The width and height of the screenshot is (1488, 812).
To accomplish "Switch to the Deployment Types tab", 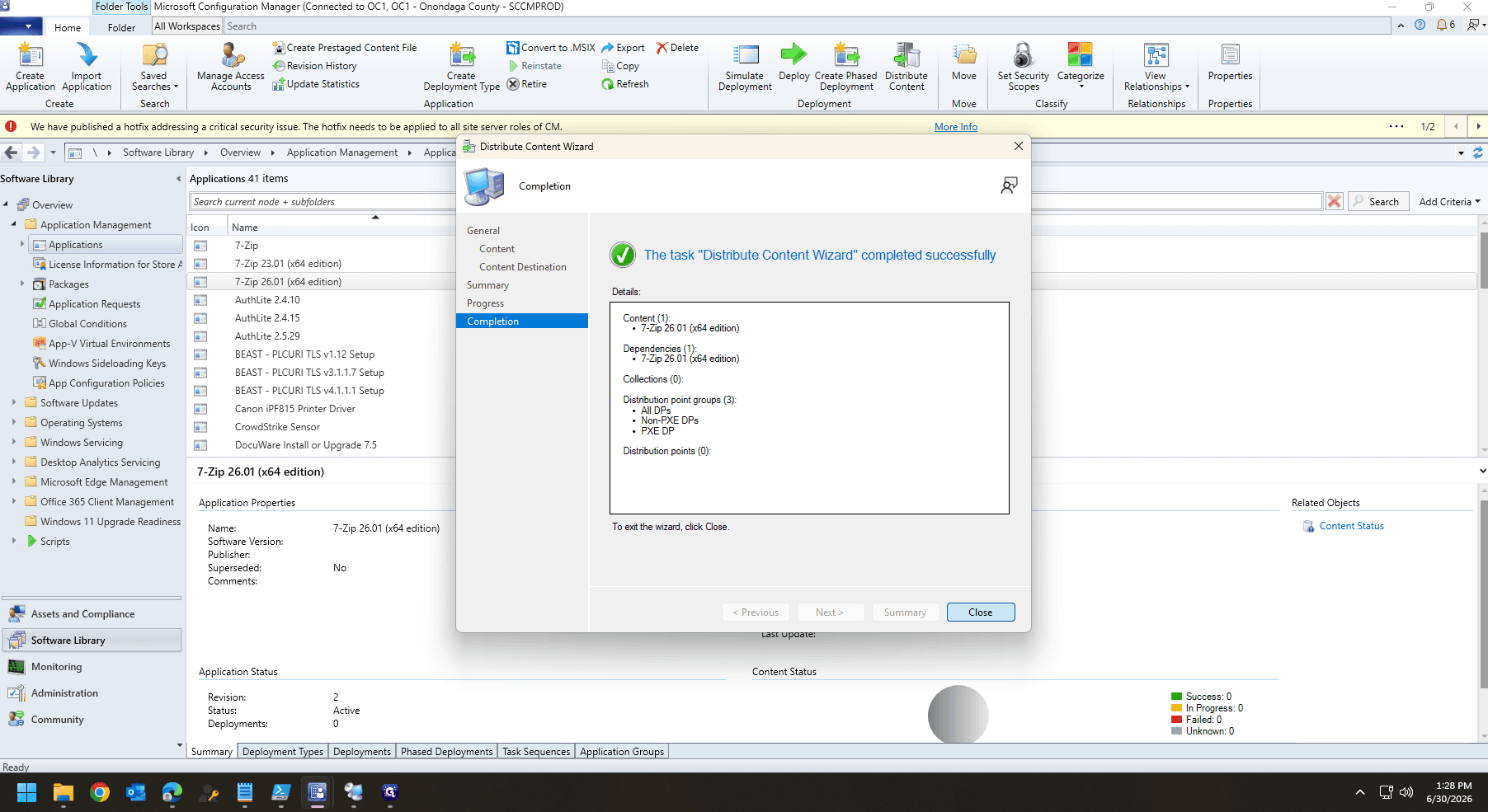I will pos(283,752).
